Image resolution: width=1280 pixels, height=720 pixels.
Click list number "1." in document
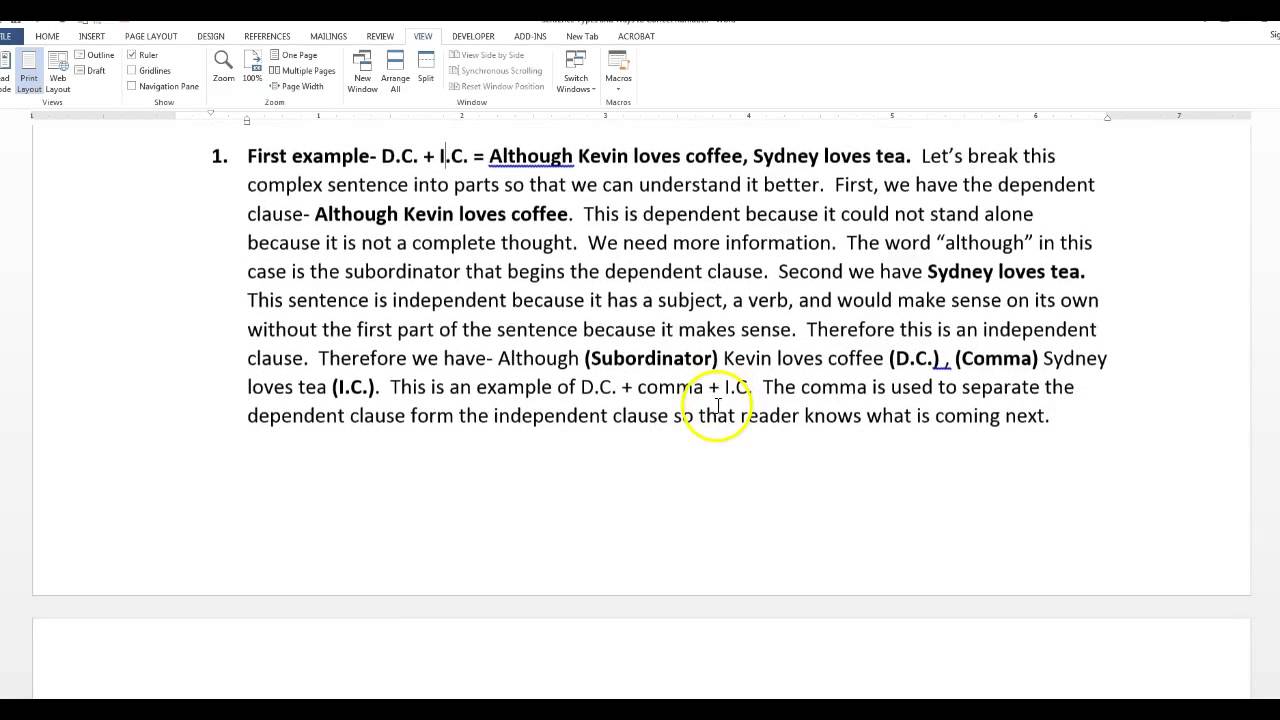click(220, 156)
